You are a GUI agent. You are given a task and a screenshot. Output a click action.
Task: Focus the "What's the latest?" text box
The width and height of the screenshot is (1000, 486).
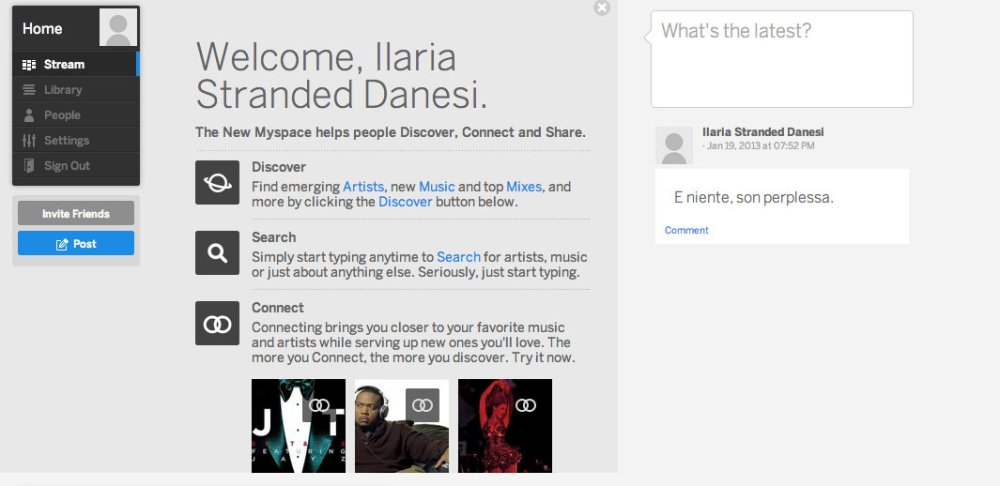781,60
